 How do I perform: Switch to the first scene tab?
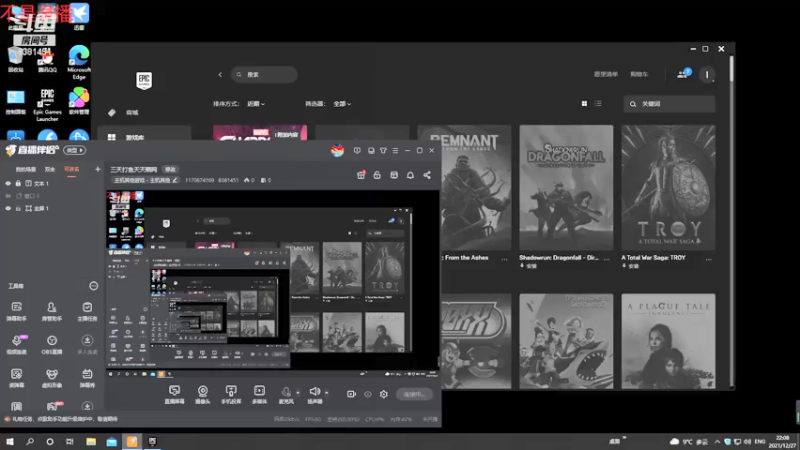26,169
